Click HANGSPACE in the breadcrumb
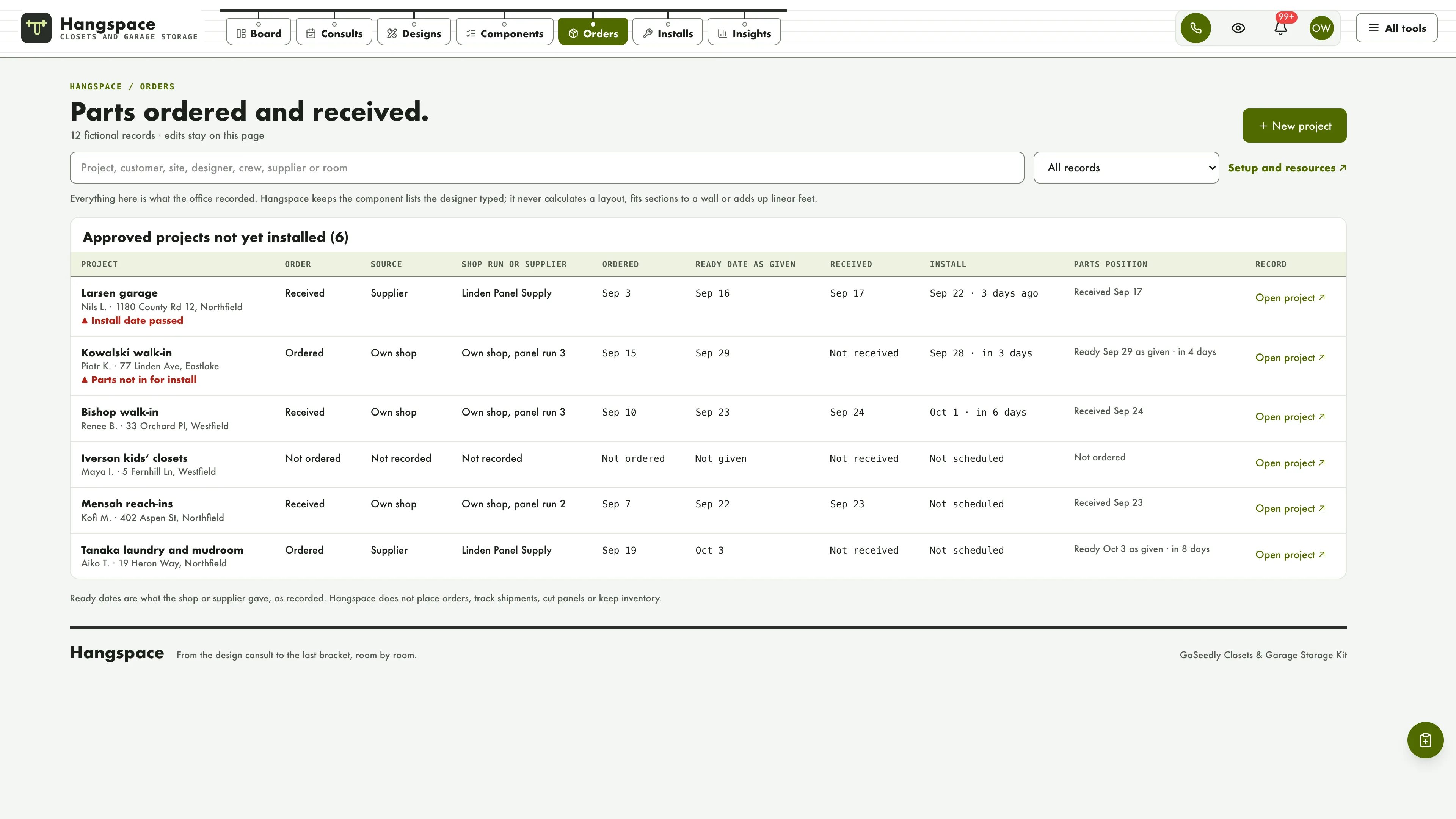The height and width of the screenshot is (819, 1456). click(96, 86)
